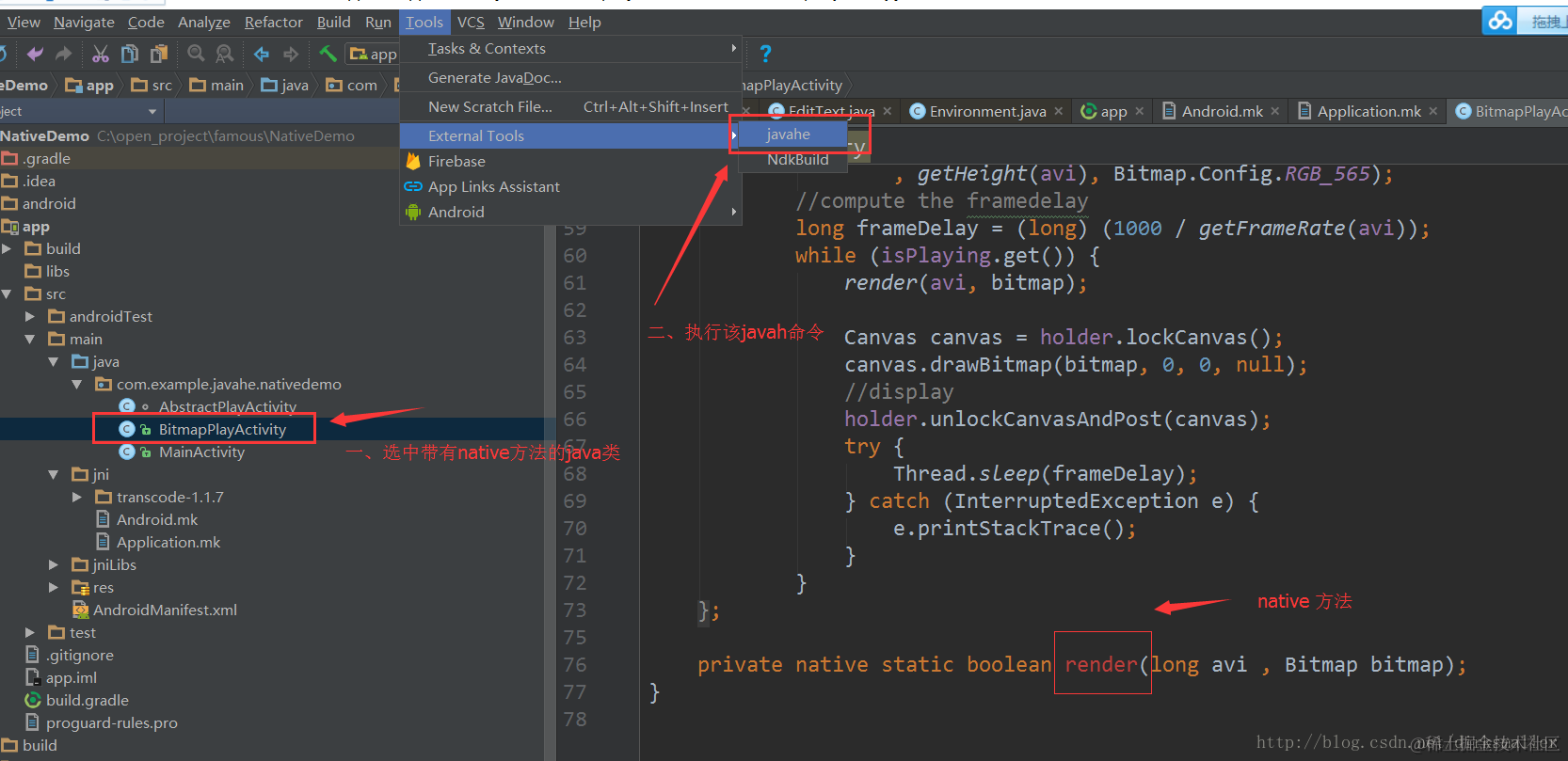The width and height of the screenshot is (1568, 761).
Task: Click line number 76 in the gutter
Action: [x=574, y=664]
